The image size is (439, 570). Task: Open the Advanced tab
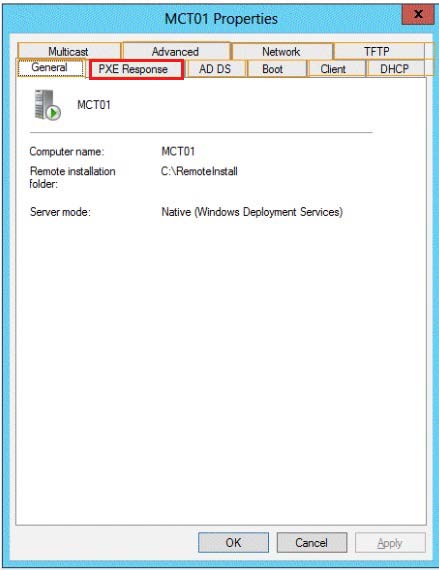click(x=176, y=51)
